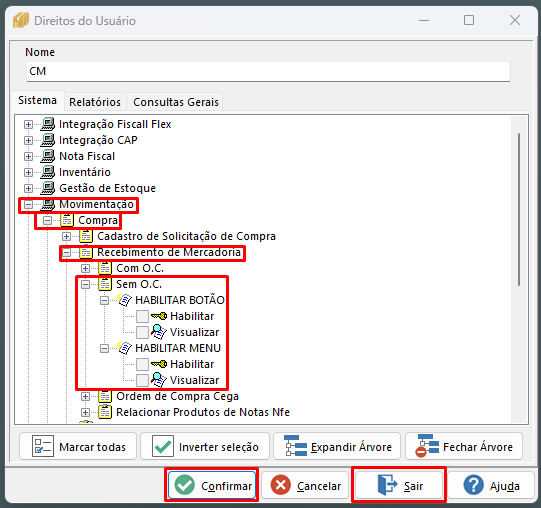
Task: Collapse the Movimentação node
Action: pos(29,205)
